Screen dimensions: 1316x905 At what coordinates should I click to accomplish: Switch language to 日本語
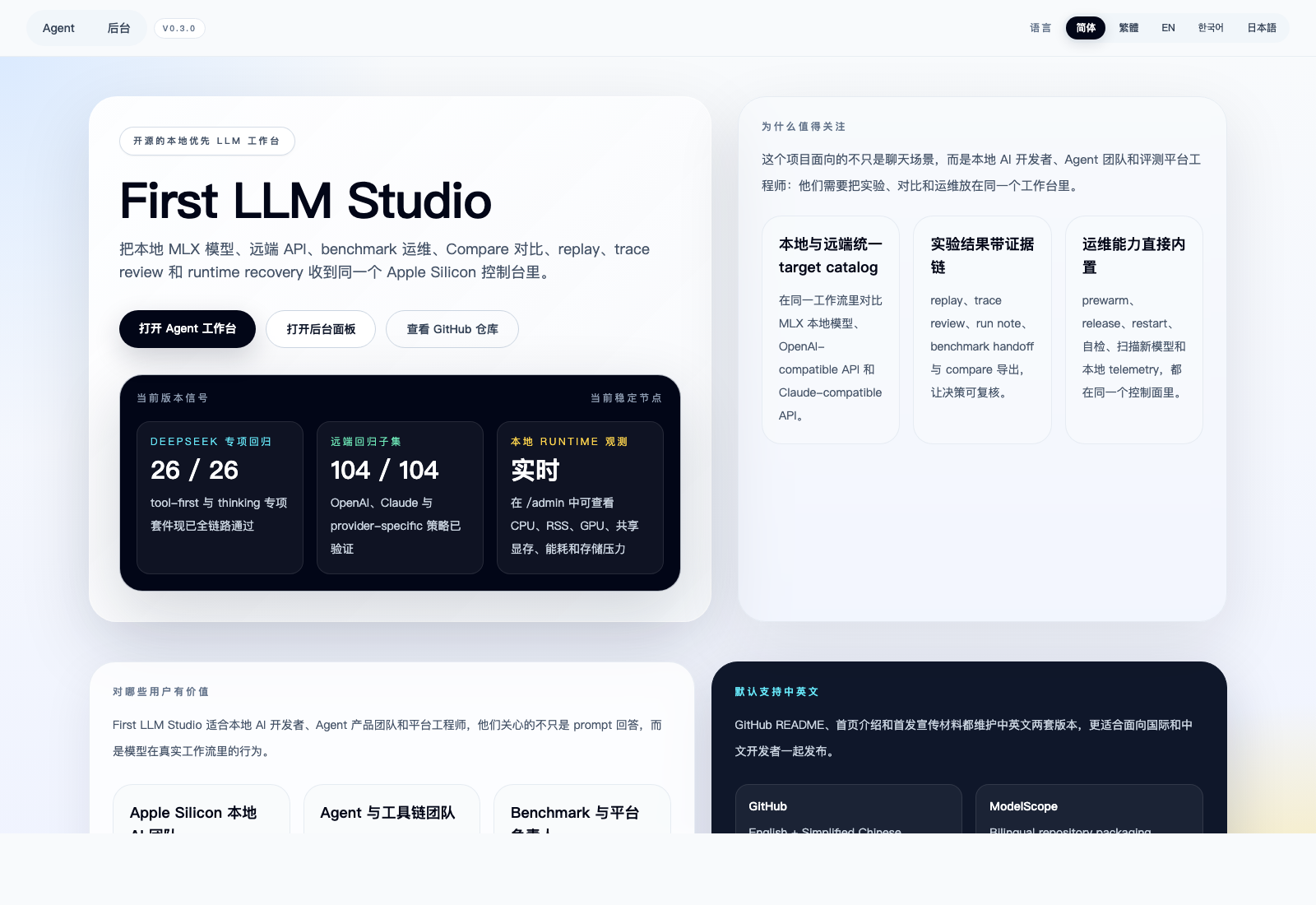click(1262, 28)
